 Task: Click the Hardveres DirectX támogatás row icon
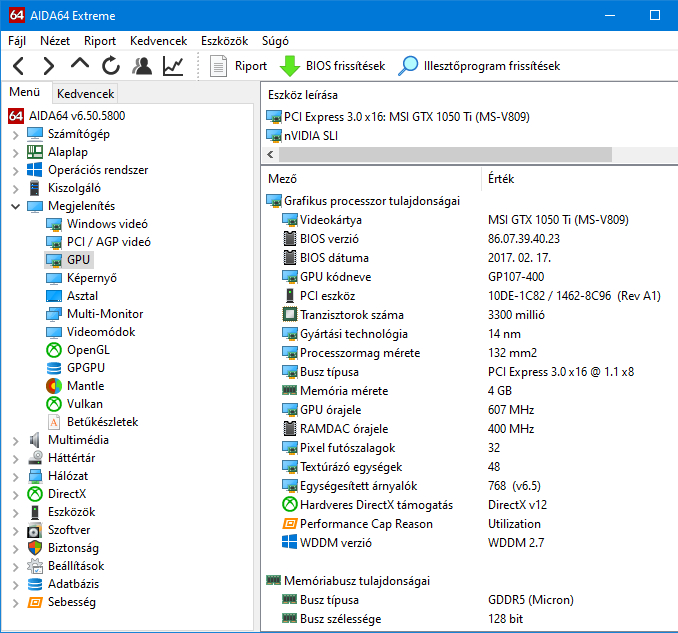pyautogui.click(x=290, y=505)
